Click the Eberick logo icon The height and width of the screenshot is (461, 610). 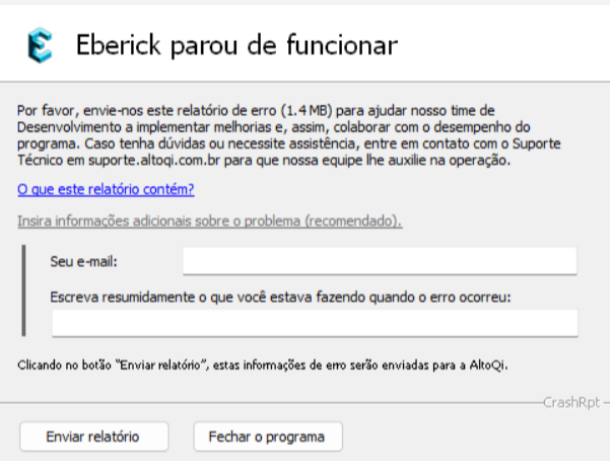coord(40,45)
